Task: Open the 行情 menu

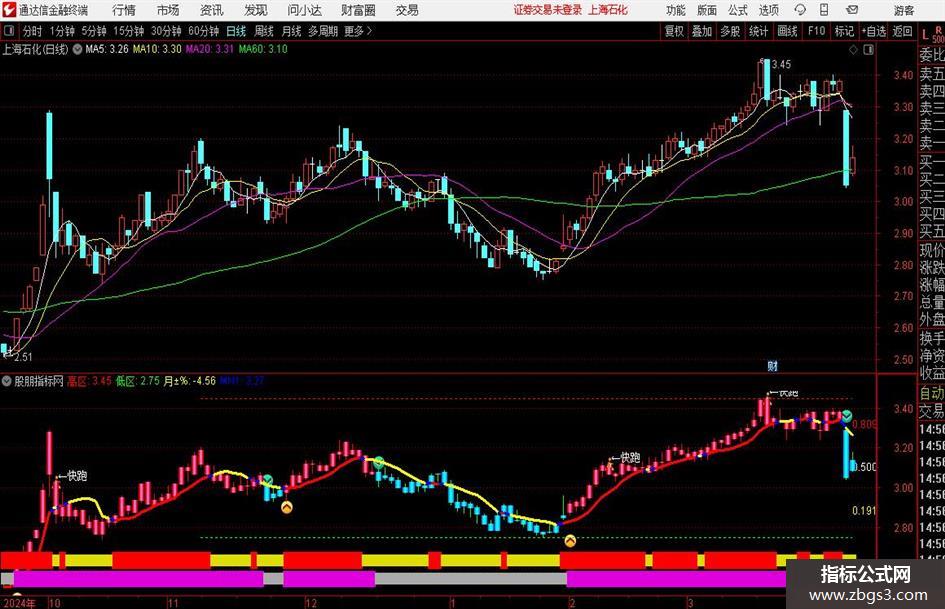Action: click(124, 10)
